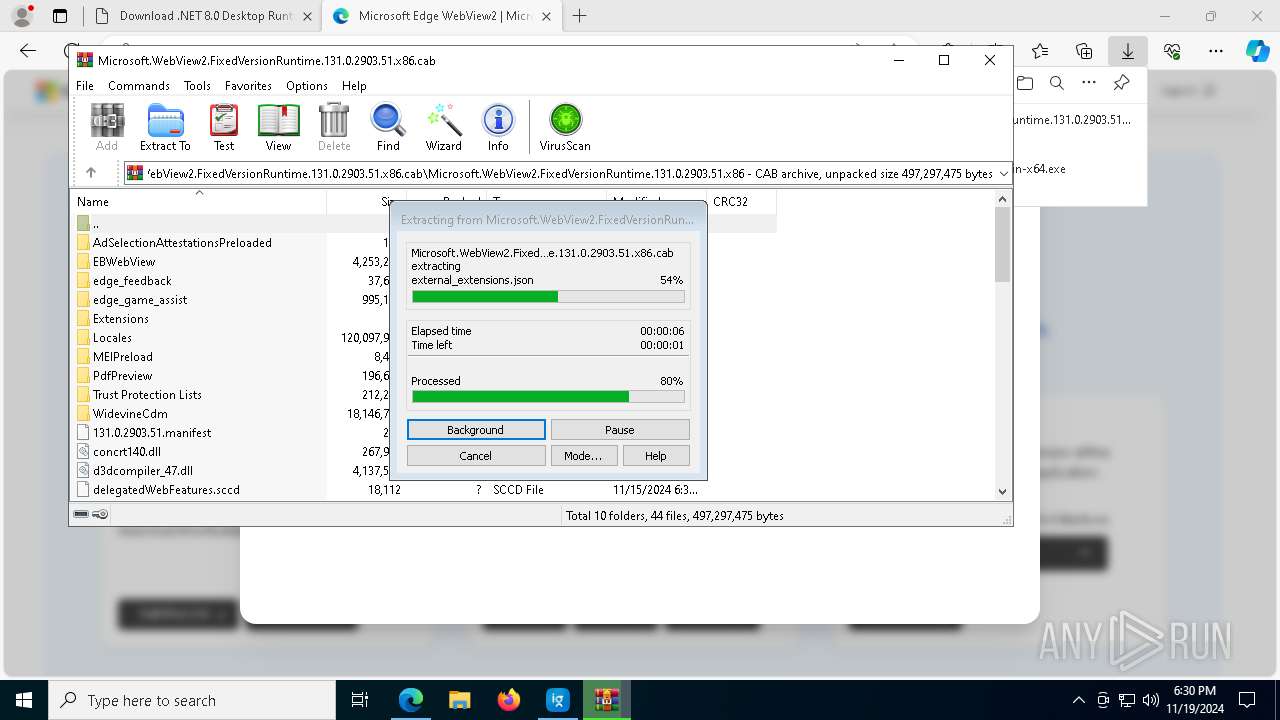
Task: Cancel the extraction
Action: coord(476,456)
